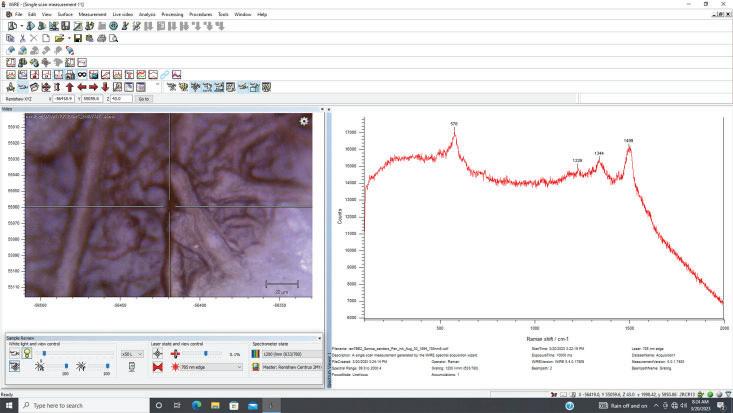The height and width of the screenshot is (413, 733).
Task: Click the Delete X icon in the toolbar
Action: [x=34, y=38]
